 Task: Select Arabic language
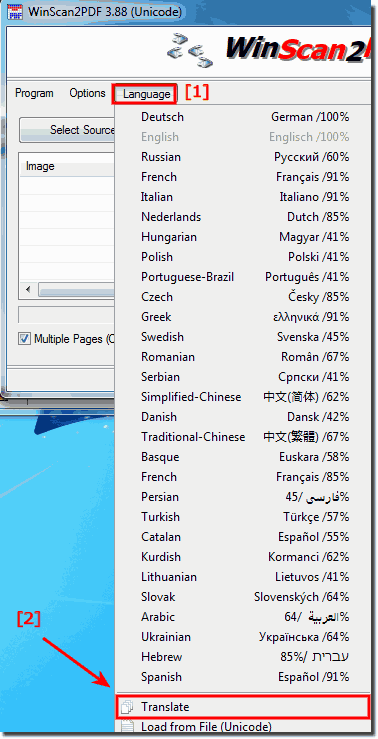242,617
